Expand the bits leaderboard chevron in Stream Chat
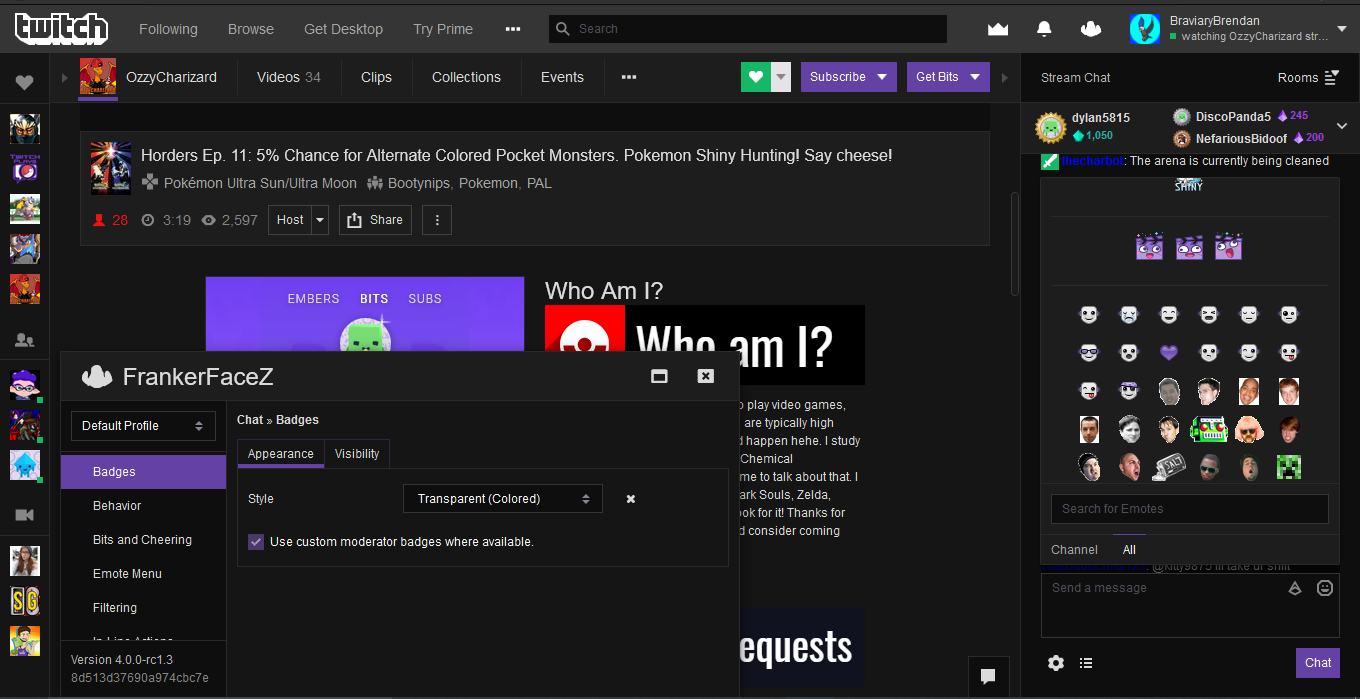The image size is (1360, 699). [1342, 127]
